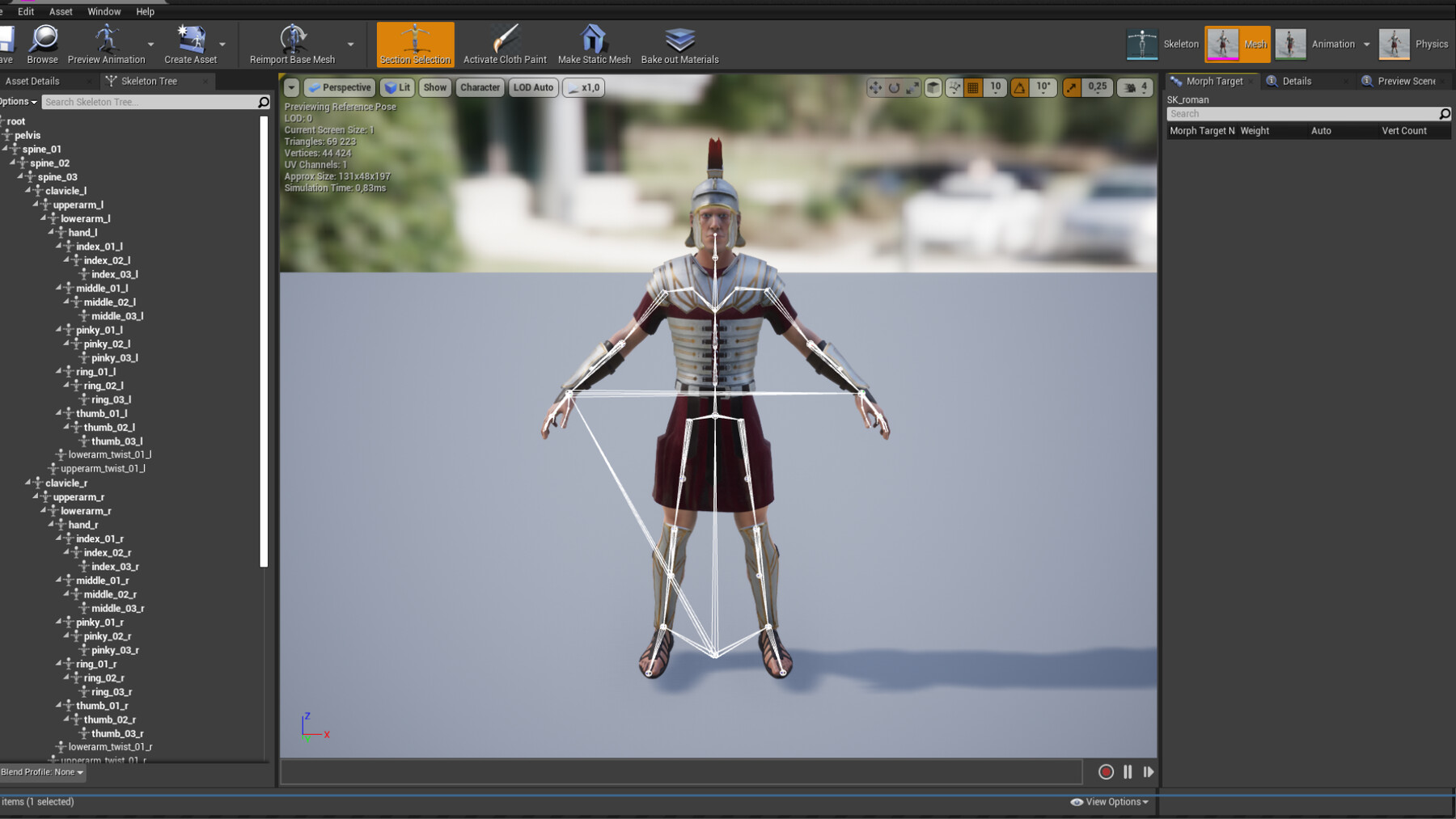This screenshot has width=1456, height=819.
Task: Pause the preview playback
Action: (x=1127, y=772)
